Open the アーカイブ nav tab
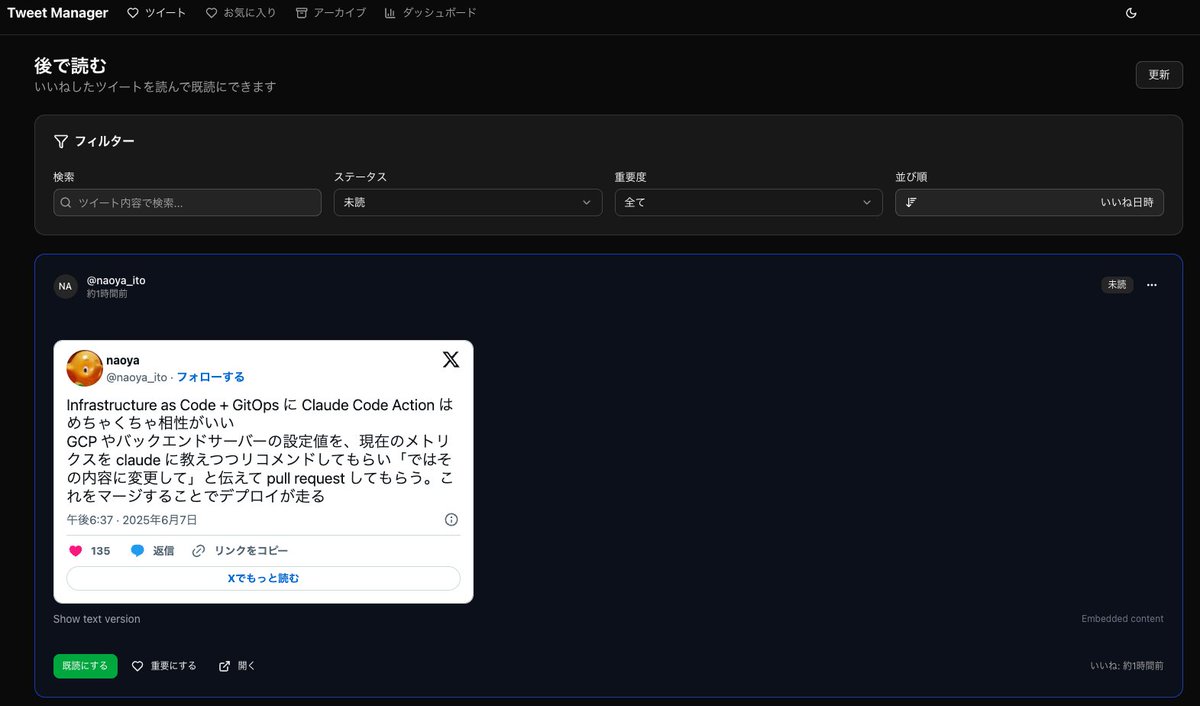The height and width of the screenshot is (706, 1200). [x=331, y=13]
